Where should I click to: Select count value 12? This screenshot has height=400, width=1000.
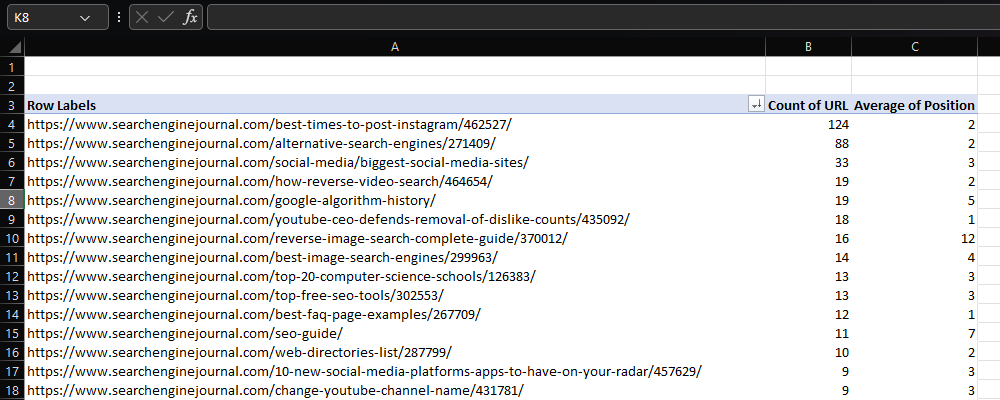[808, 315]
